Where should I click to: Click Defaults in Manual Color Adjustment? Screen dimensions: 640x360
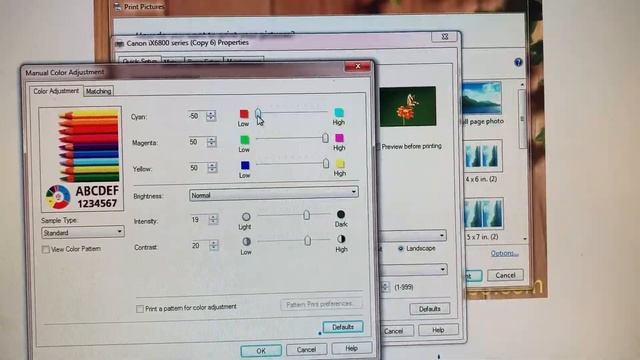pos(343,327)
